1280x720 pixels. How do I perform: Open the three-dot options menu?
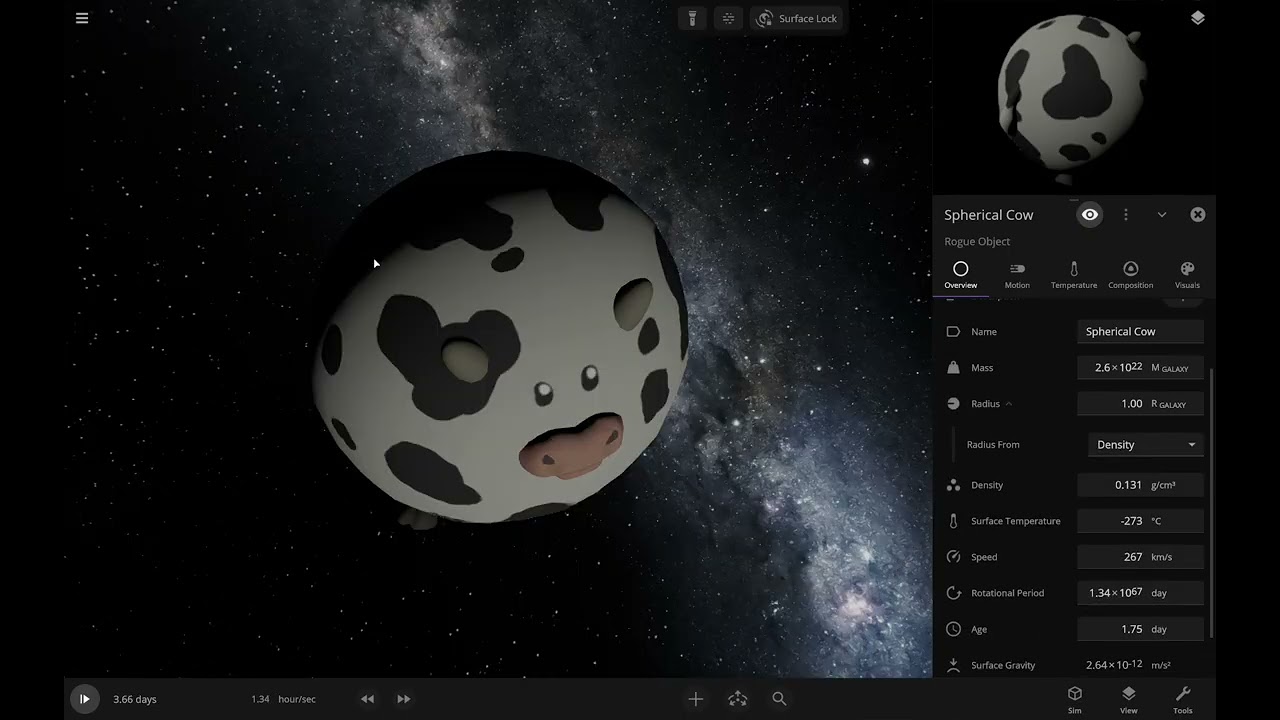coord(1126,215)
